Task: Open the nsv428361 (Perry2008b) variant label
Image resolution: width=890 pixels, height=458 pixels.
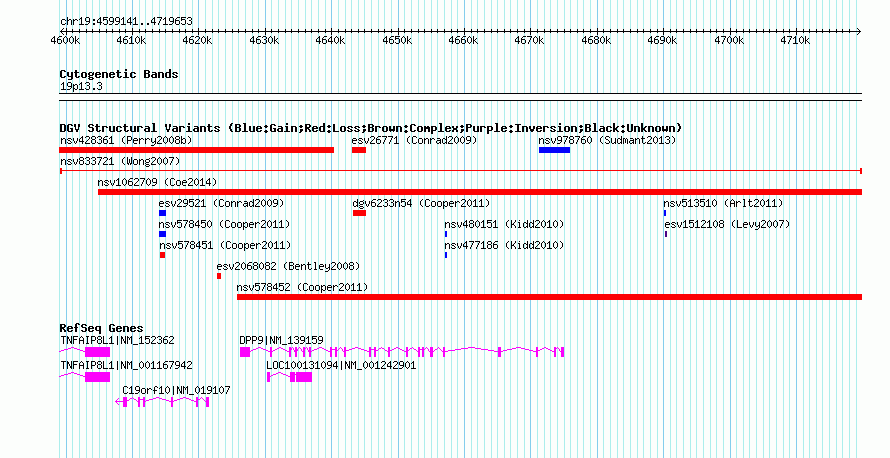Action: click(126, 140)
